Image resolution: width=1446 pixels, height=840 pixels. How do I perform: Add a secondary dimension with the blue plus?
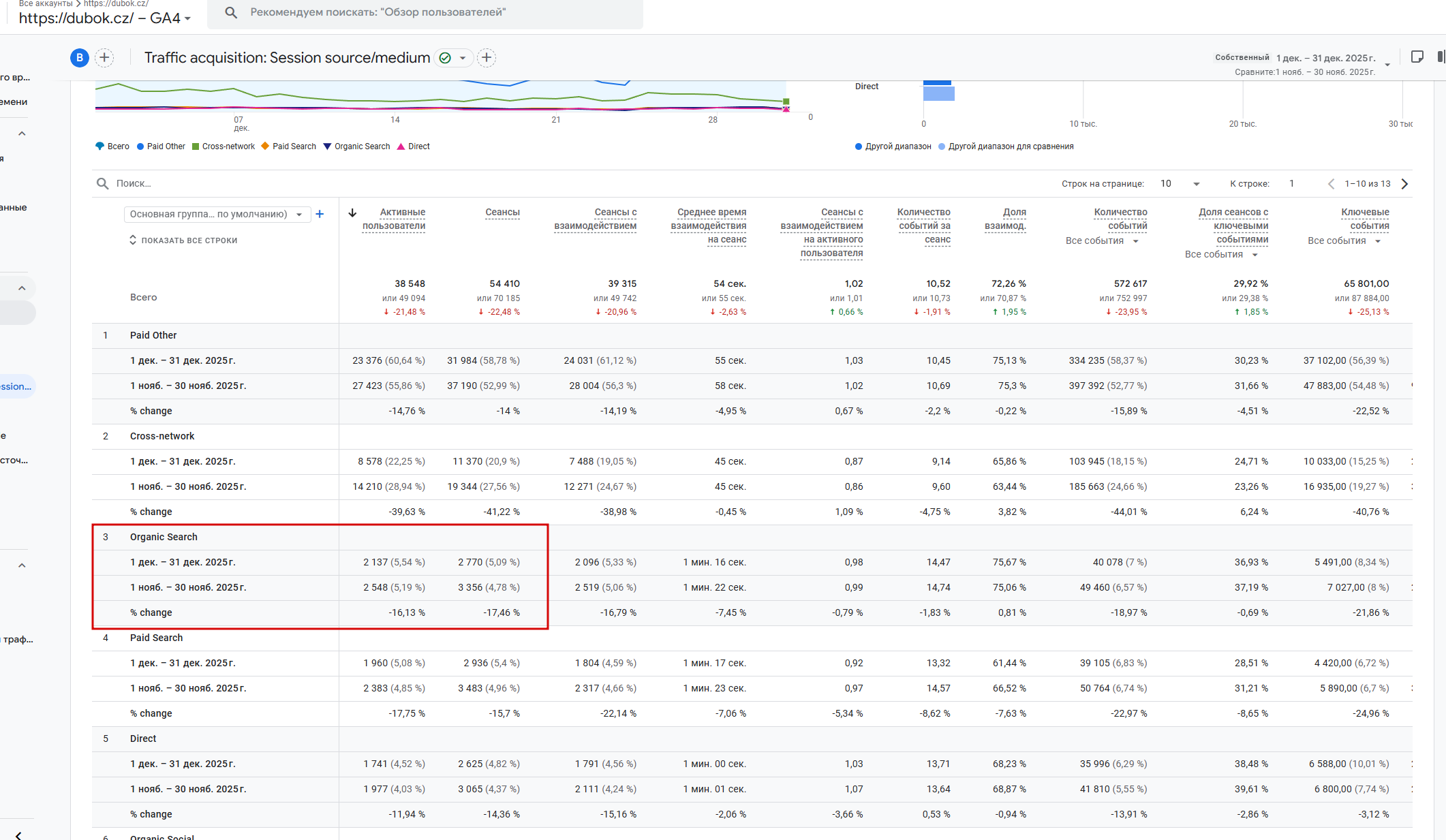coord(320,214)
